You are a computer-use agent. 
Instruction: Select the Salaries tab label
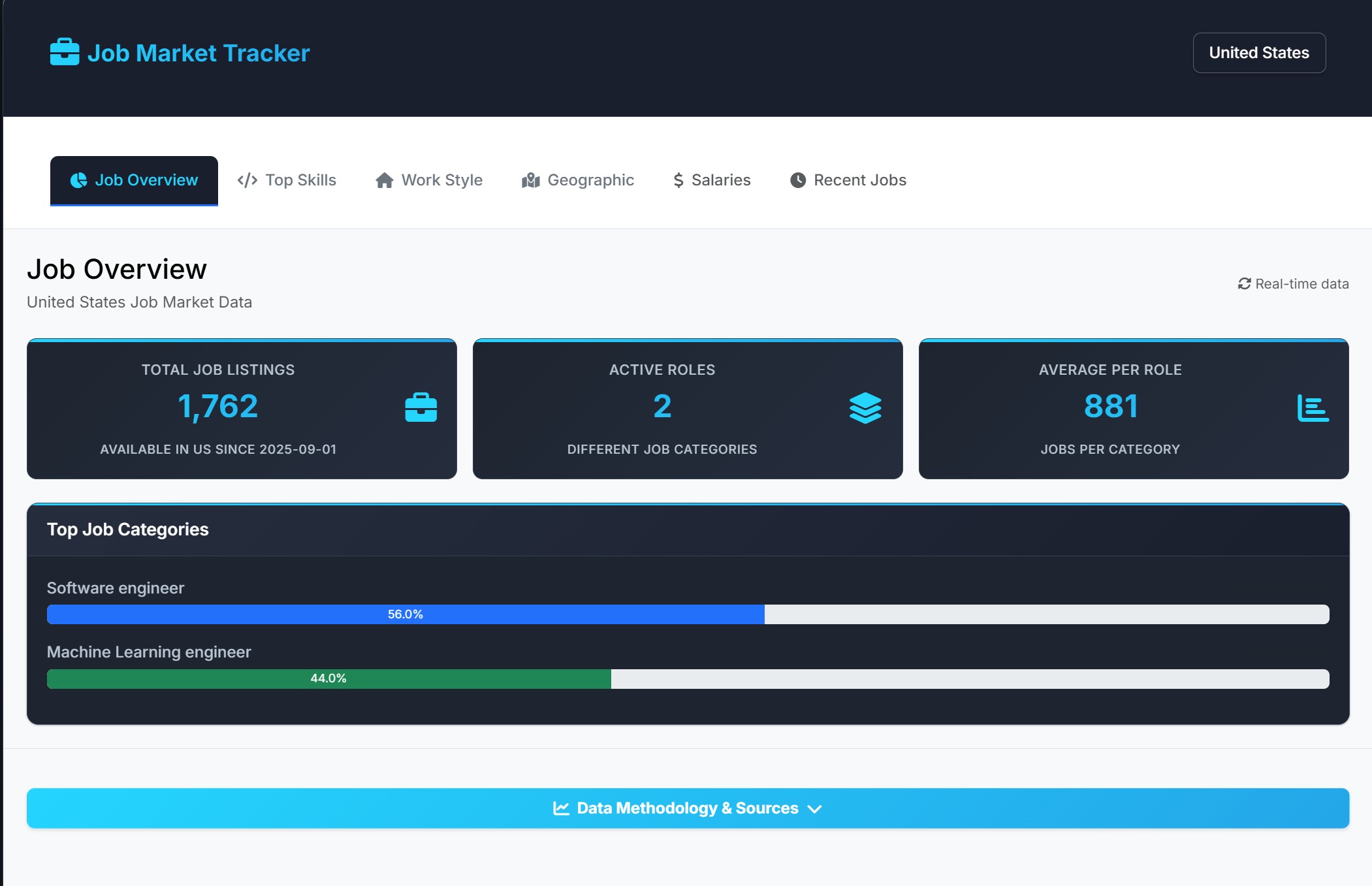721,180
